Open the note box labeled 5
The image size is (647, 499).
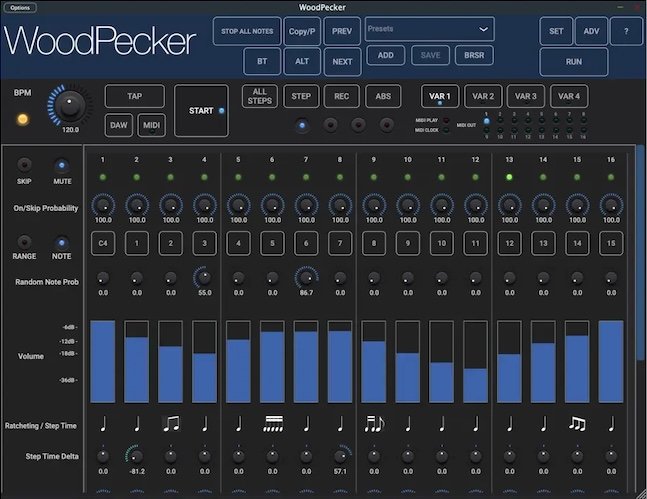(x=272, y=244)
